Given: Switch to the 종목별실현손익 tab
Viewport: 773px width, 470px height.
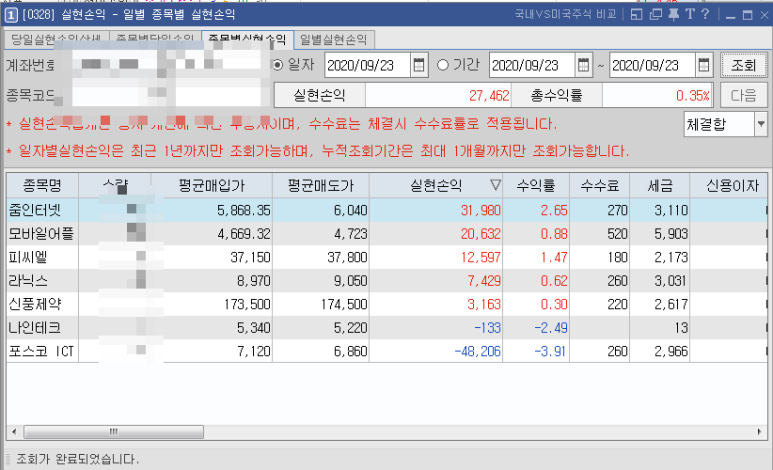Looking at the screenshot, I should coord(247,39).
